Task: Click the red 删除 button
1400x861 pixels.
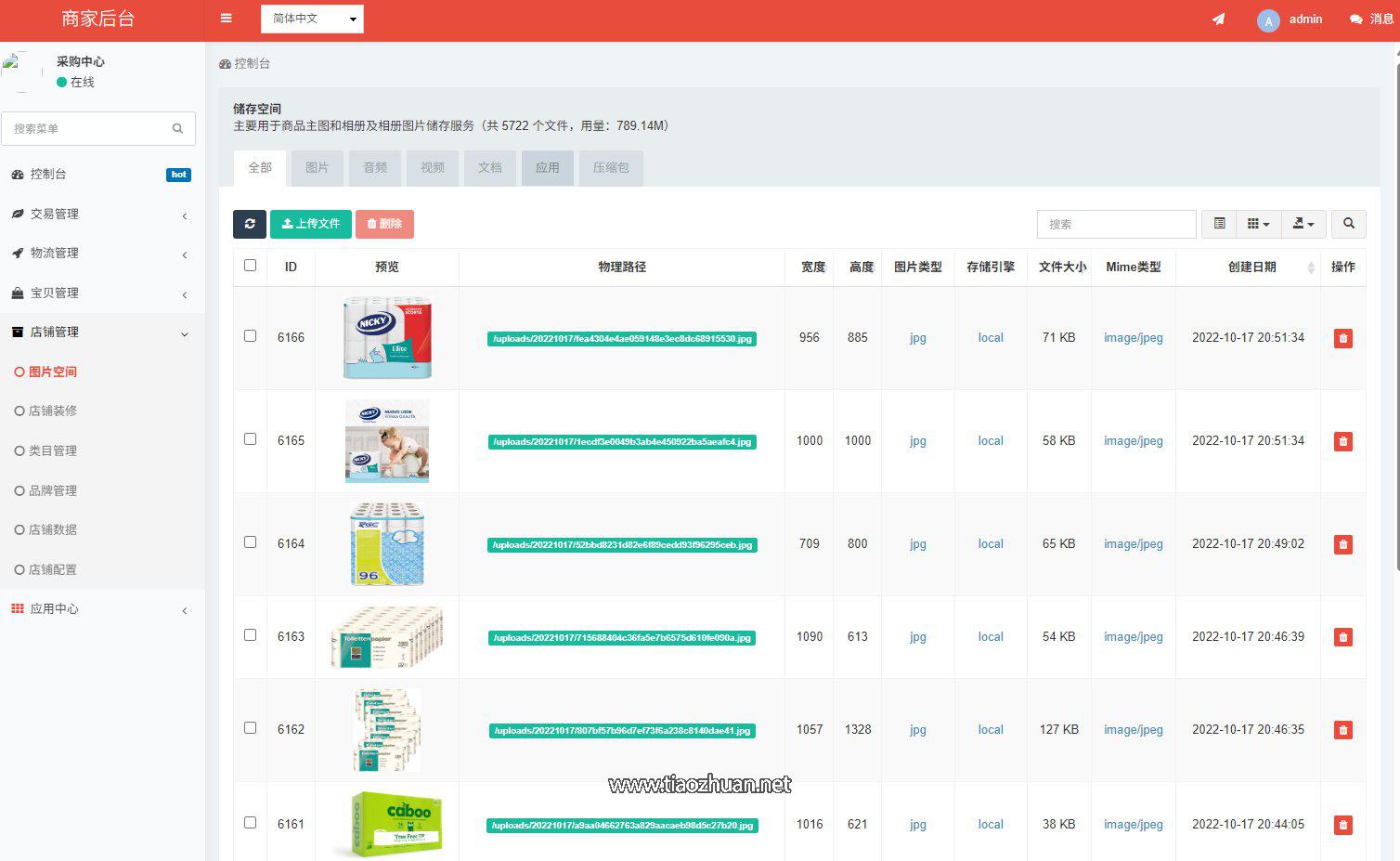Action: pos(384,224)
